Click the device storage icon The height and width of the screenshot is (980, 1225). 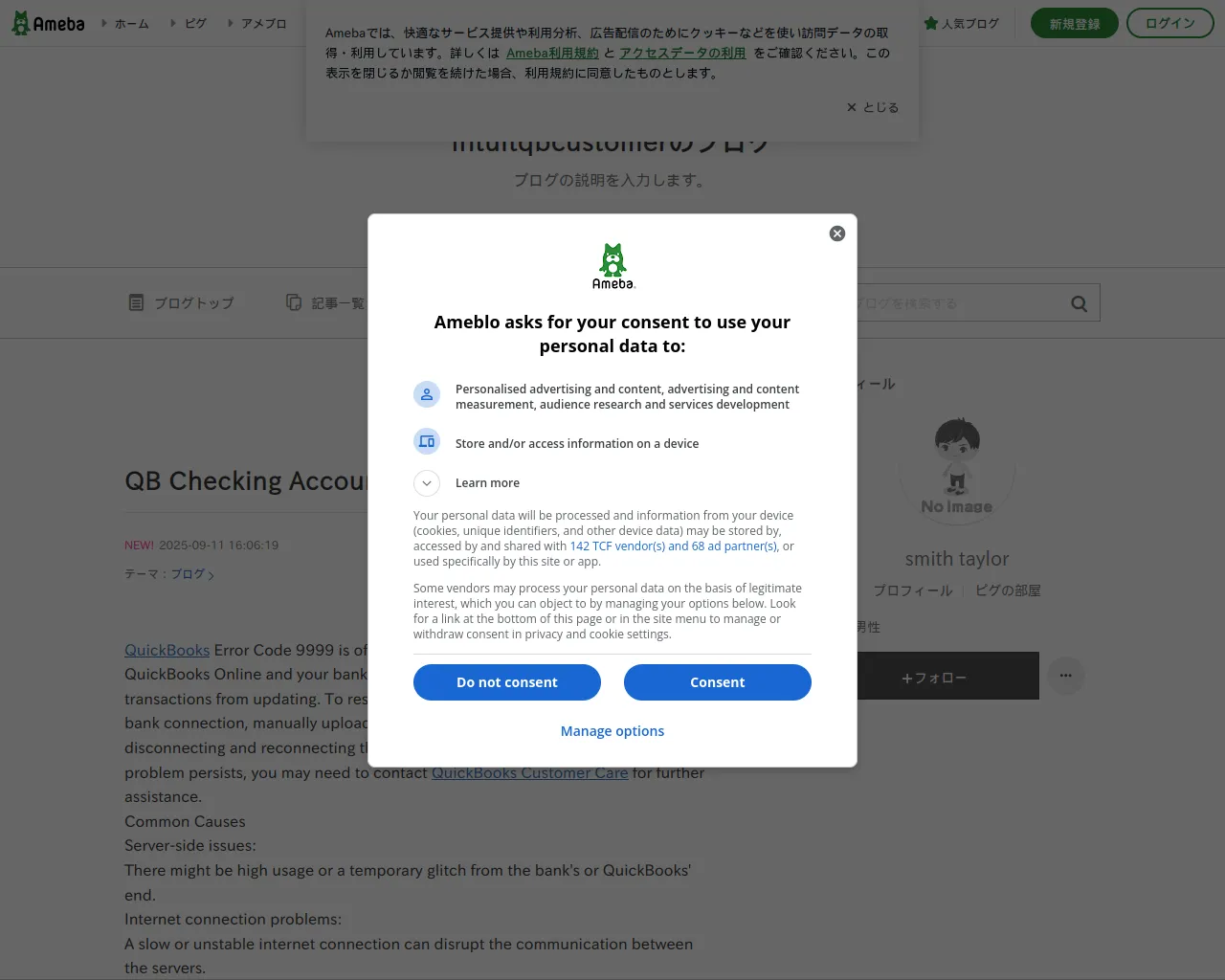tap(427, 441)
